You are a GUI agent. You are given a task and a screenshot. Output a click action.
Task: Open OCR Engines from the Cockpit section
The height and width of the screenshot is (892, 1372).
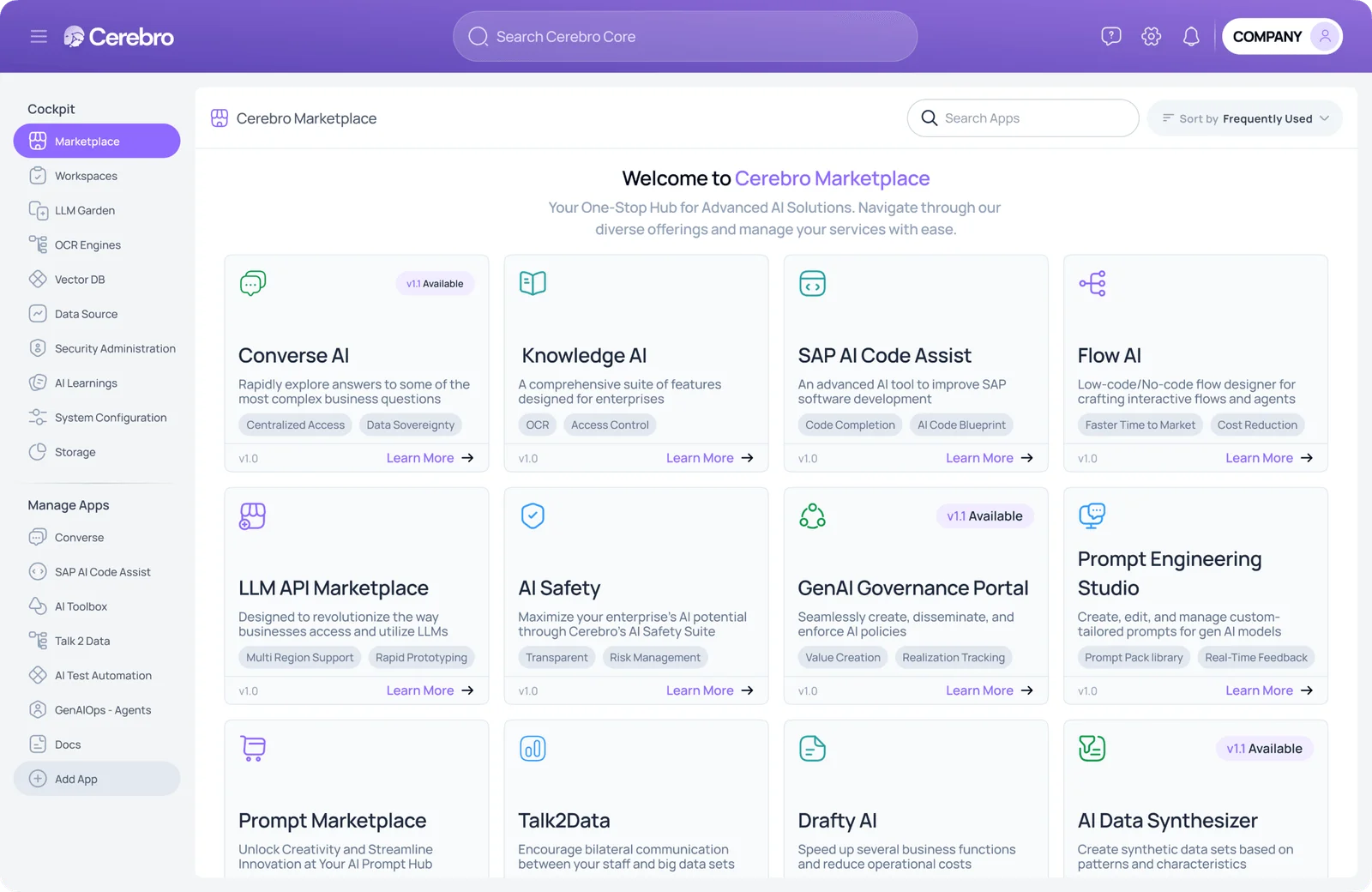87,244
